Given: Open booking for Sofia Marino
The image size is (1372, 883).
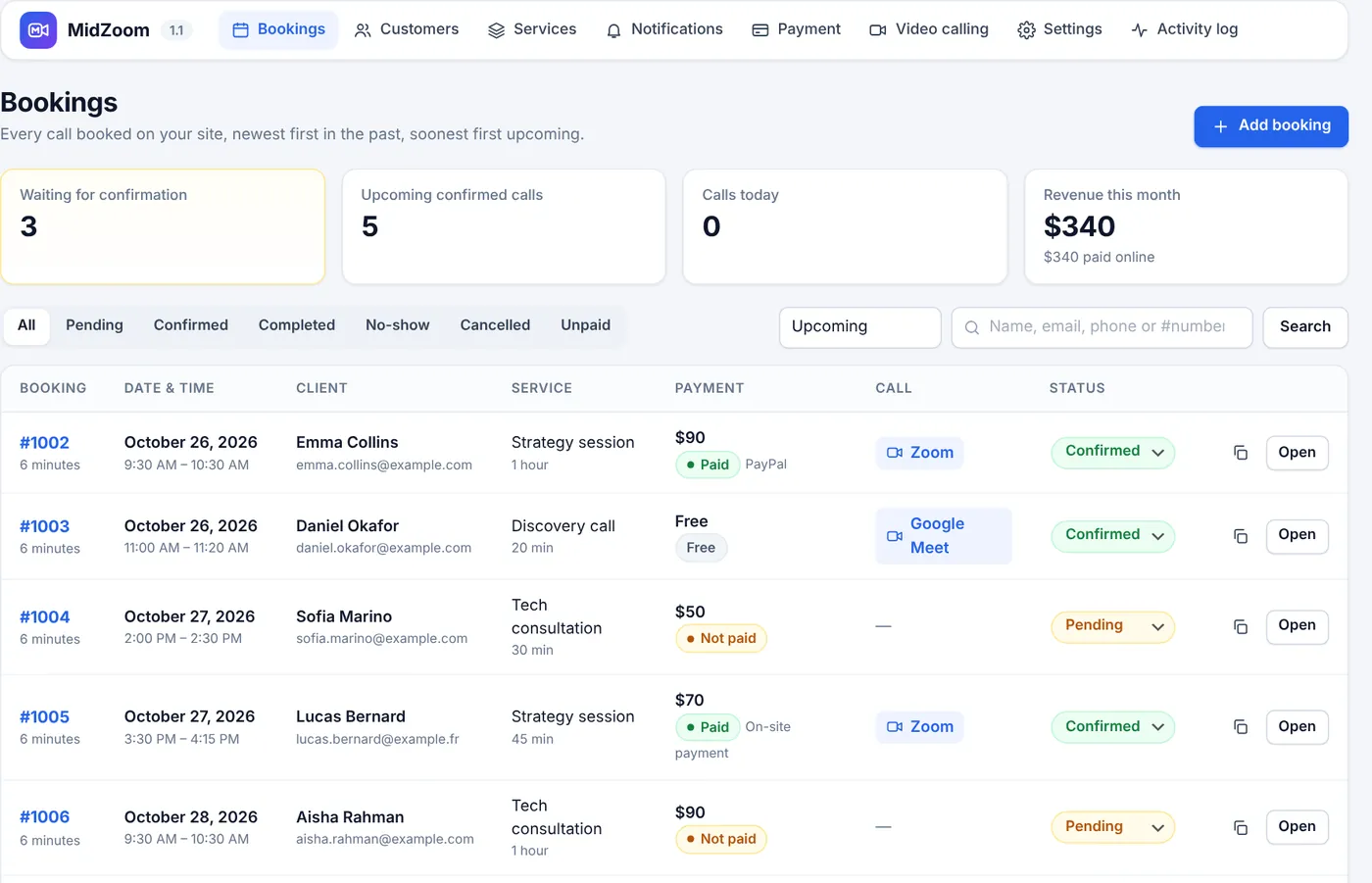Looking at the screenshot, I should tap(1297, 626).
